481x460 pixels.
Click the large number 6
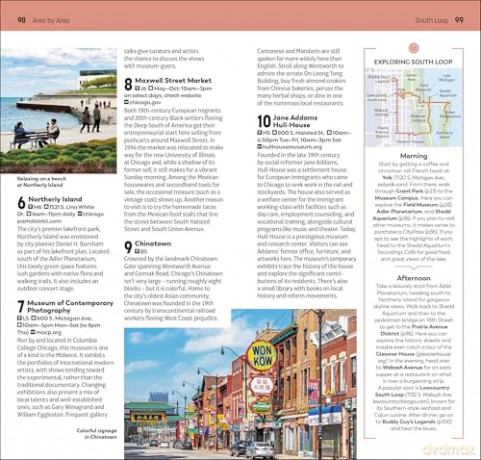[x=21, y=203]
